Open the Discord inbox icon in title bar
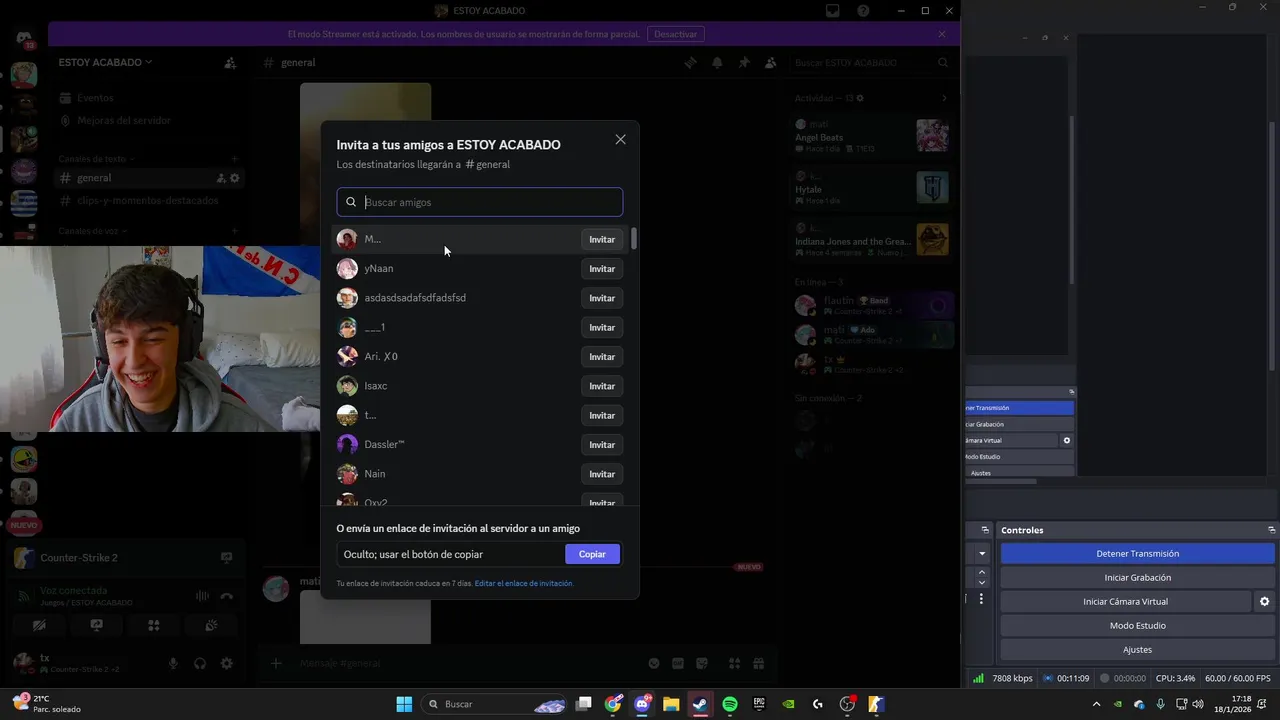 coord(832,11)
